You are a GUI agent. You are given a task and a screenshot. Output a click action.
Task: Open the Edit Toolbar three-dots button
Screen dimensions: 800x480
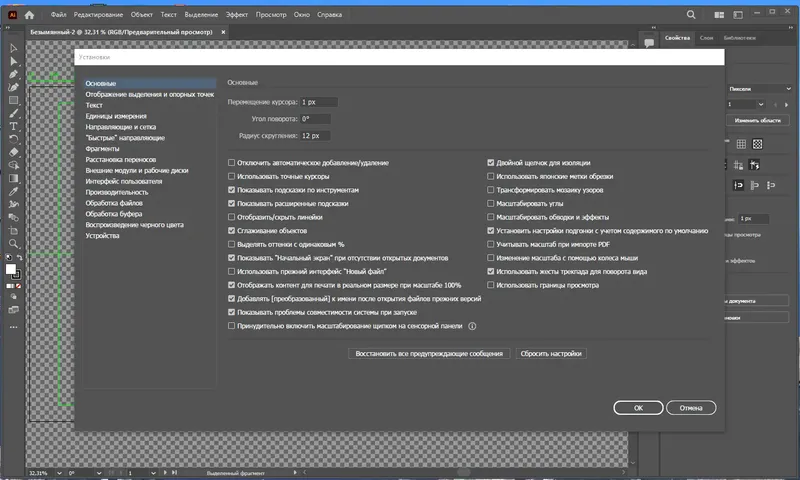click(14, 327)
